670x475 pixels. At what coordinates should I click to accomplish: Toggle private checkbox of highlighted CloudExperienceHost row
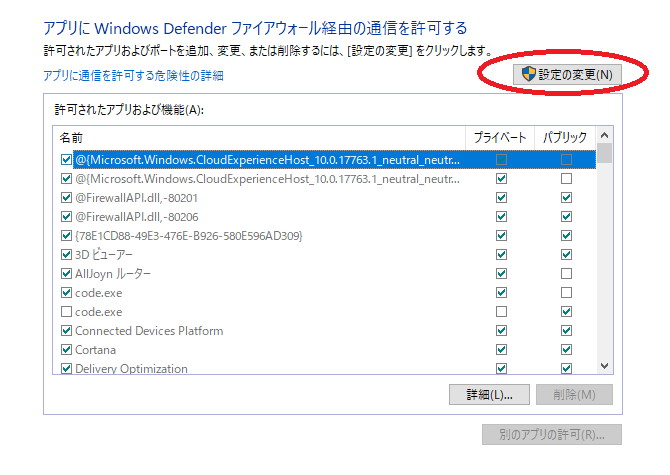pos(501,160)
